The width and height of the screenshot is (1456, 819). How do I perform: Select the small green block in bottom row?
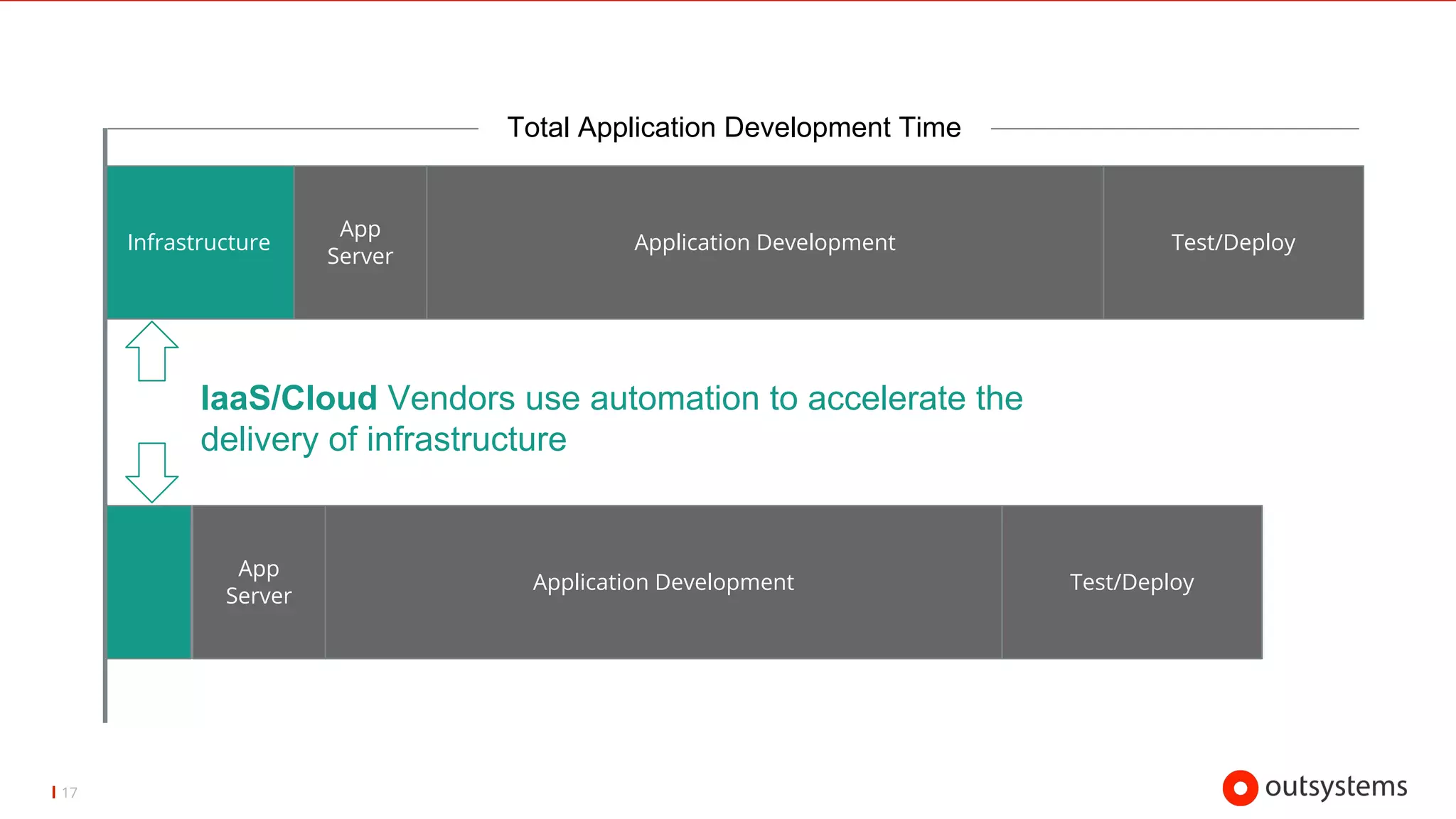pyautogui.click(x=149, y=582)
